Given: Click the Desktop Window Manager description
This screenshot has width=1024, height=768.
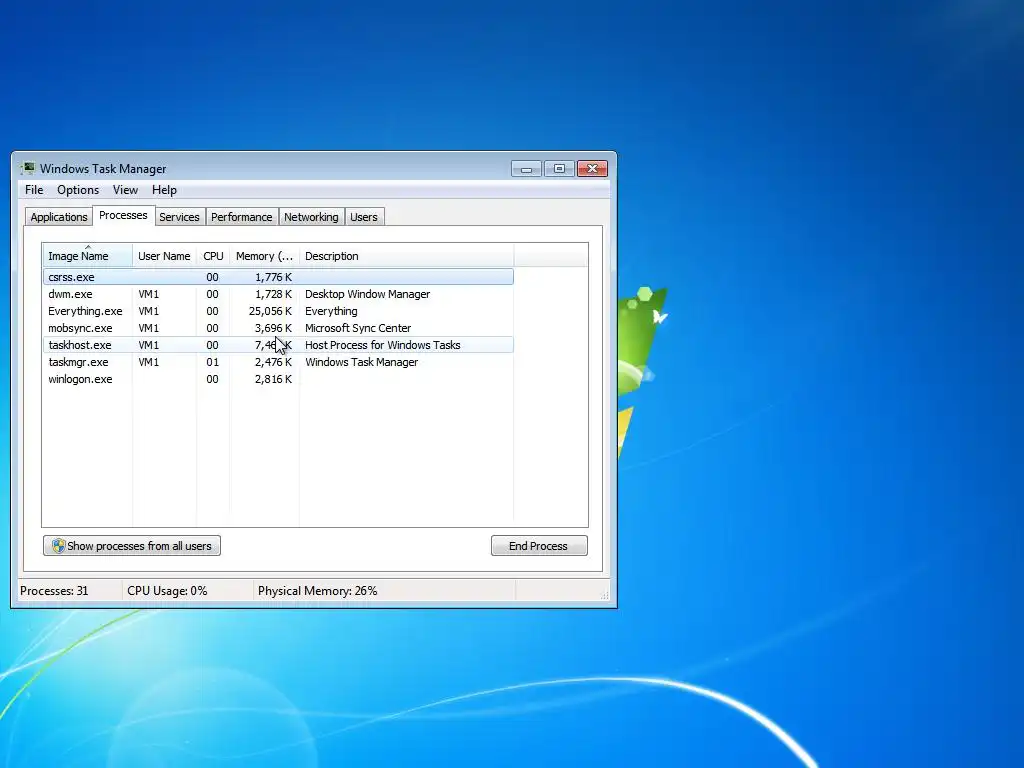Looking at the screenshot, I should [368, 294].
